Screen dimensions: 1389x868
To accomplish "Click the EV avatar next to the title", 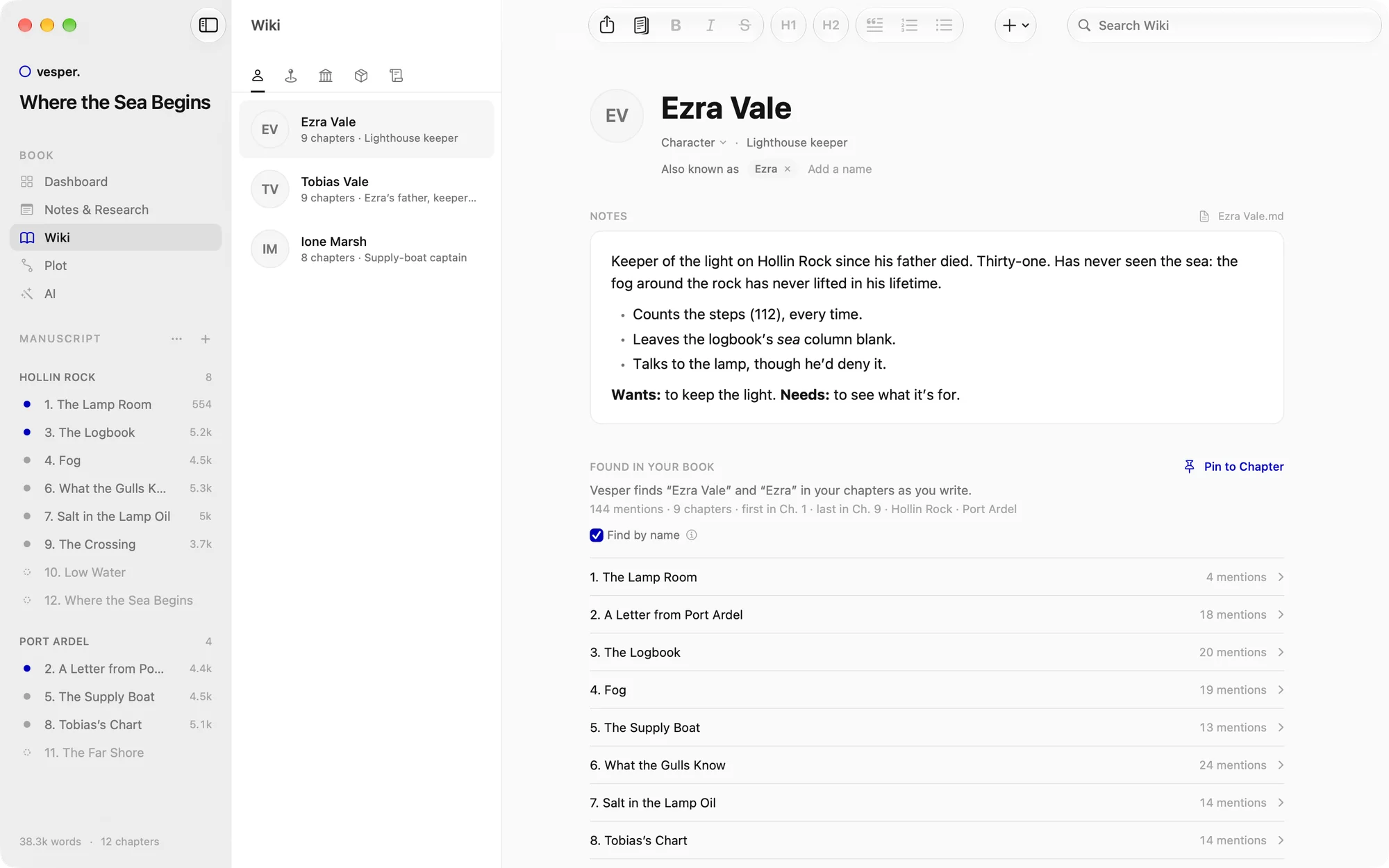I will click(617, 116).
